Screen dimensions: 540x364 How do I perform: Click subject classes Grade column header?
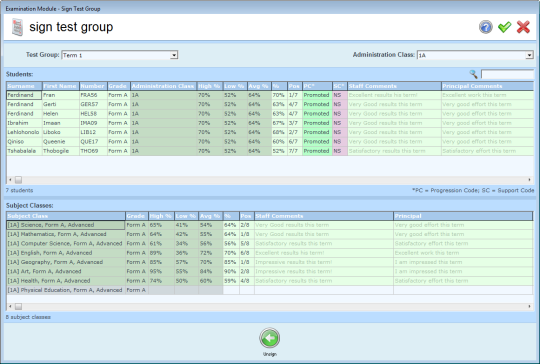coord(137,216)
